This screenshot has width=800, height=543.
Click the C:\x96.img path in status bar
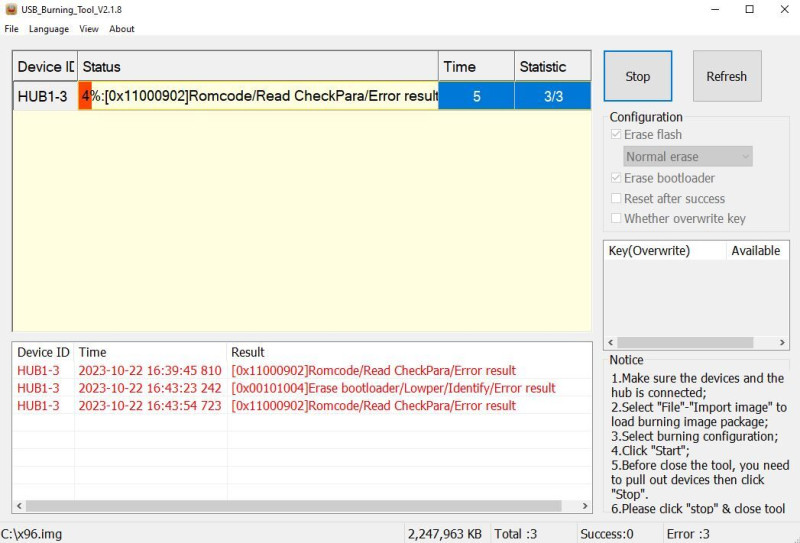[x=32, y=534]
